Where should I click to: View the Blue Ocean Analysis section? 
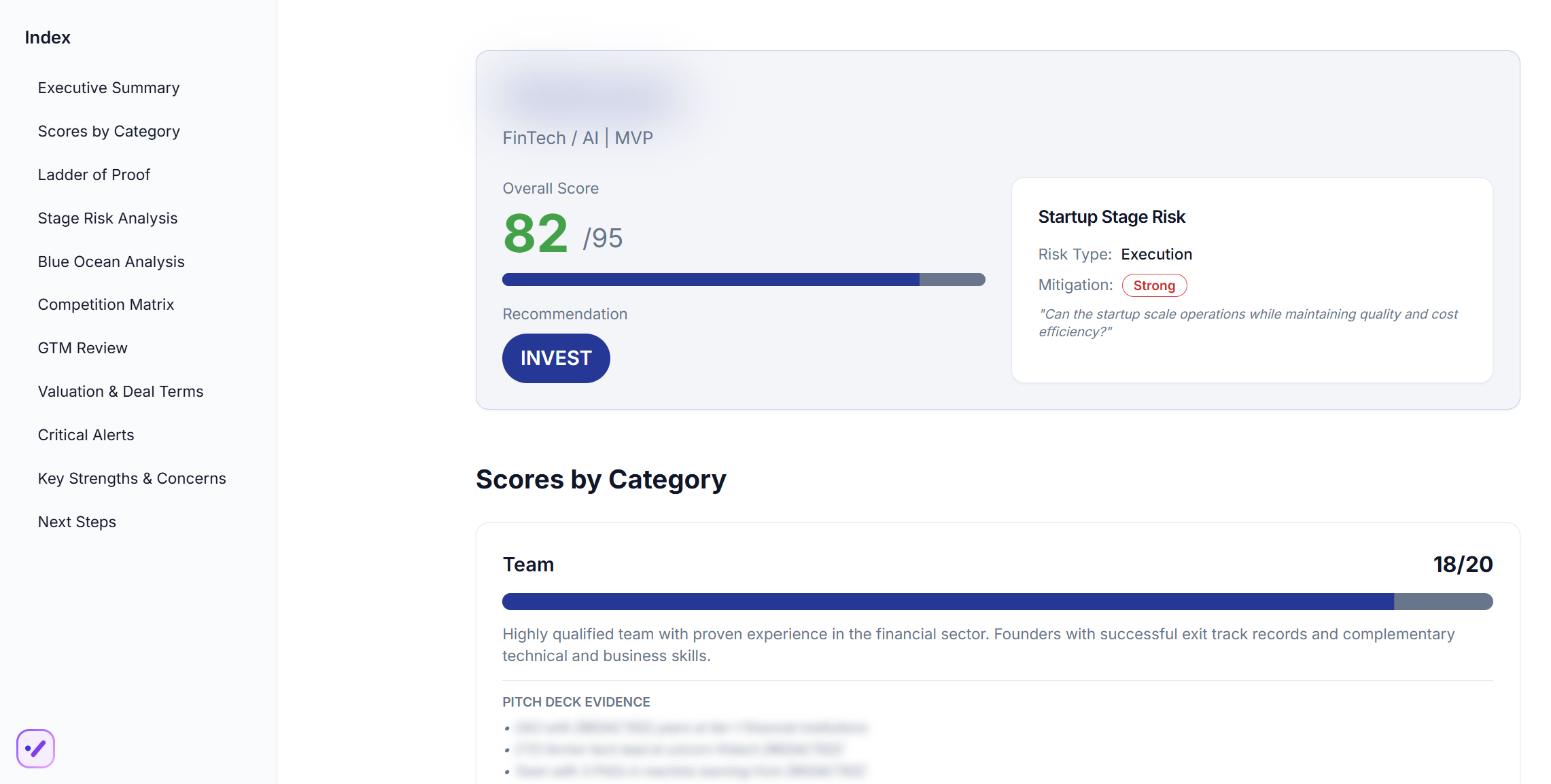pyautogui.click(x=111, y=261)
